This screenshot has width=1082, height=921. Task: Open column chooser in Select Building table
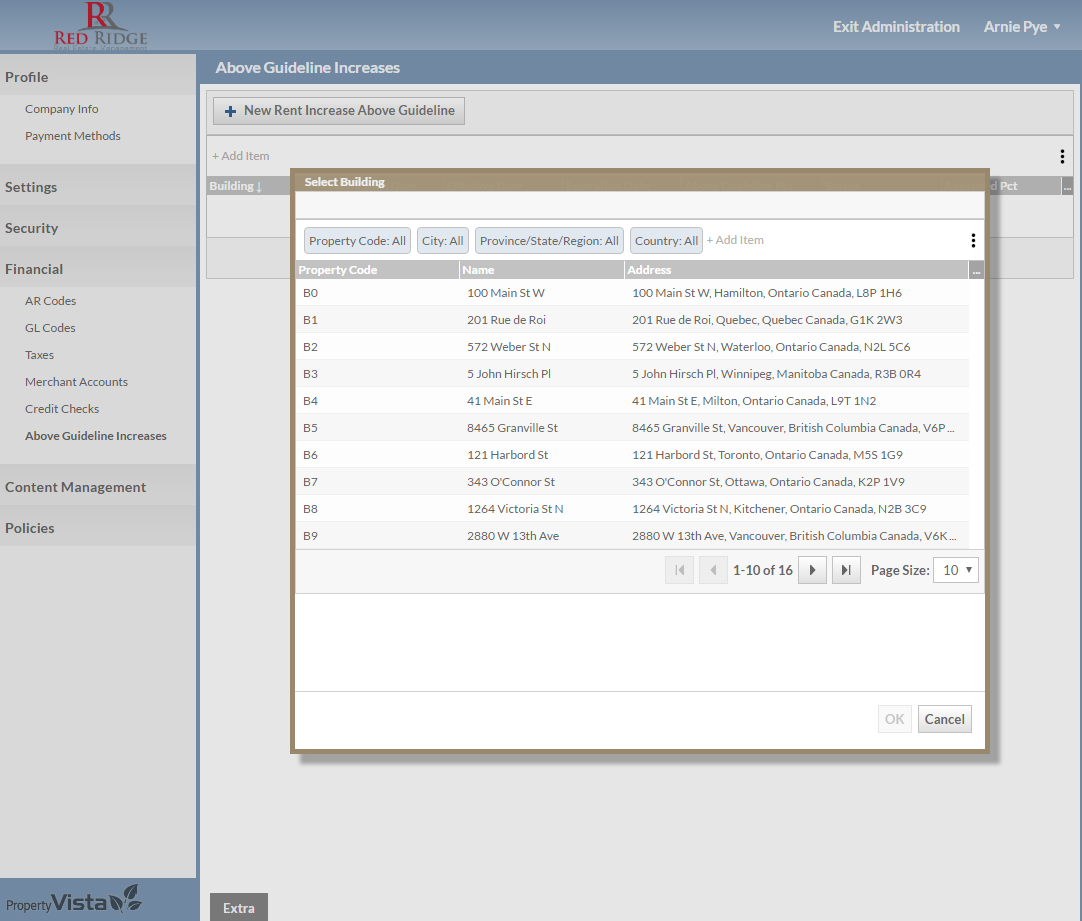(976, 270)
